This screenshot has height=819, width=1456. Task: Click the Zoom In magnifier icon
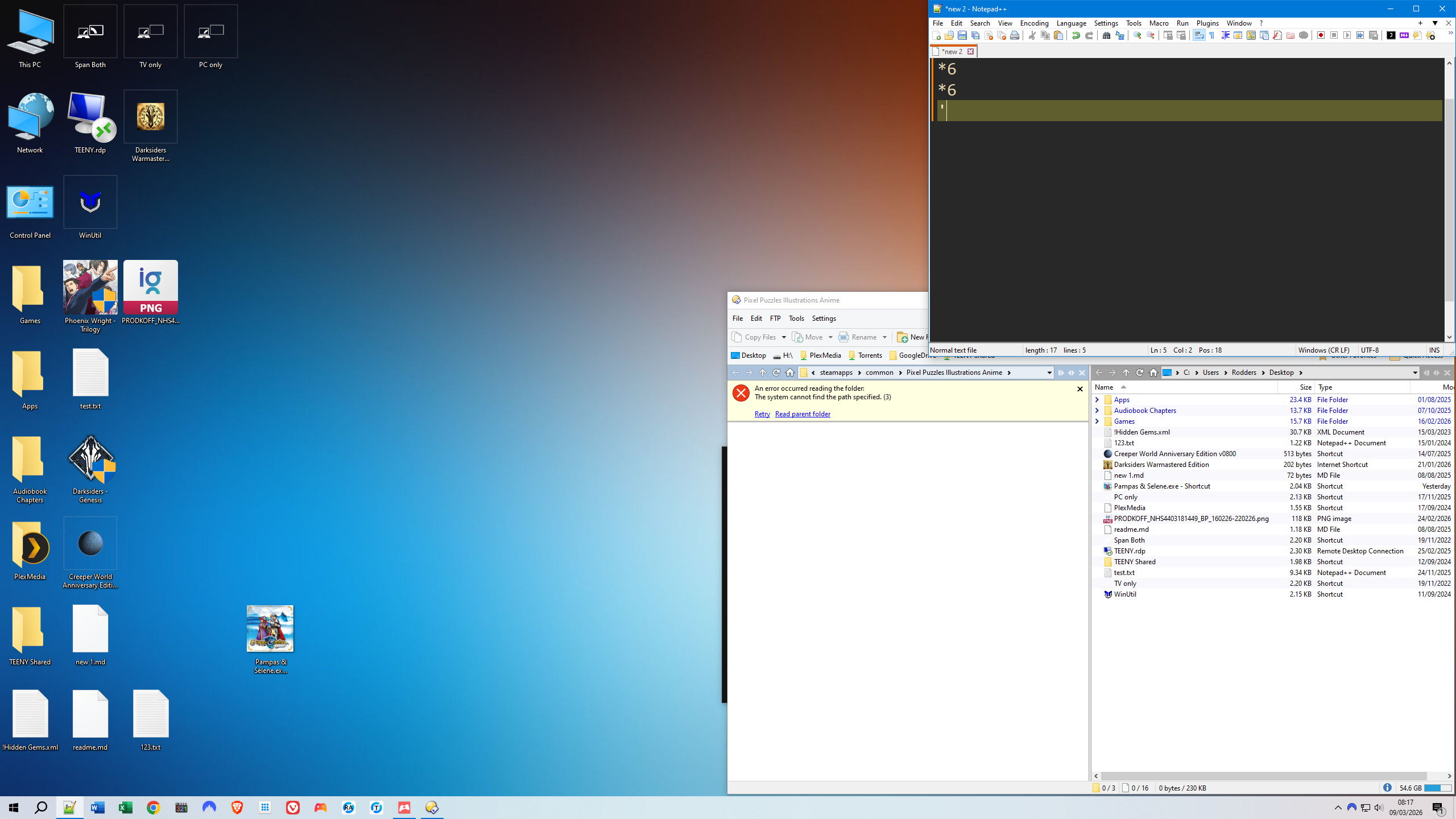1137,35
